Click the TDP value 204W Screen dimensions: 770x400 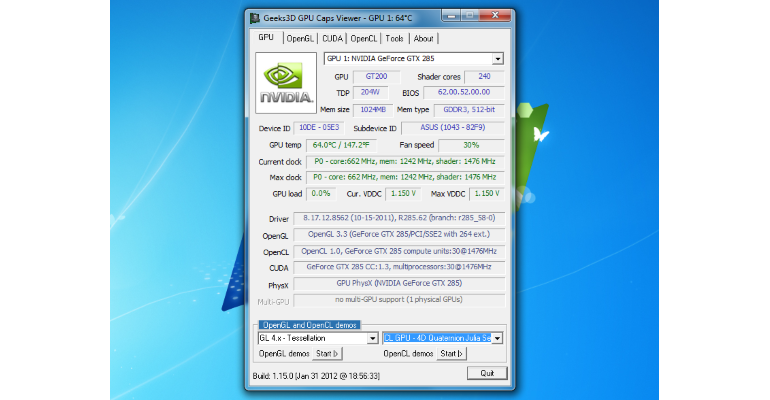click(370, 92)
